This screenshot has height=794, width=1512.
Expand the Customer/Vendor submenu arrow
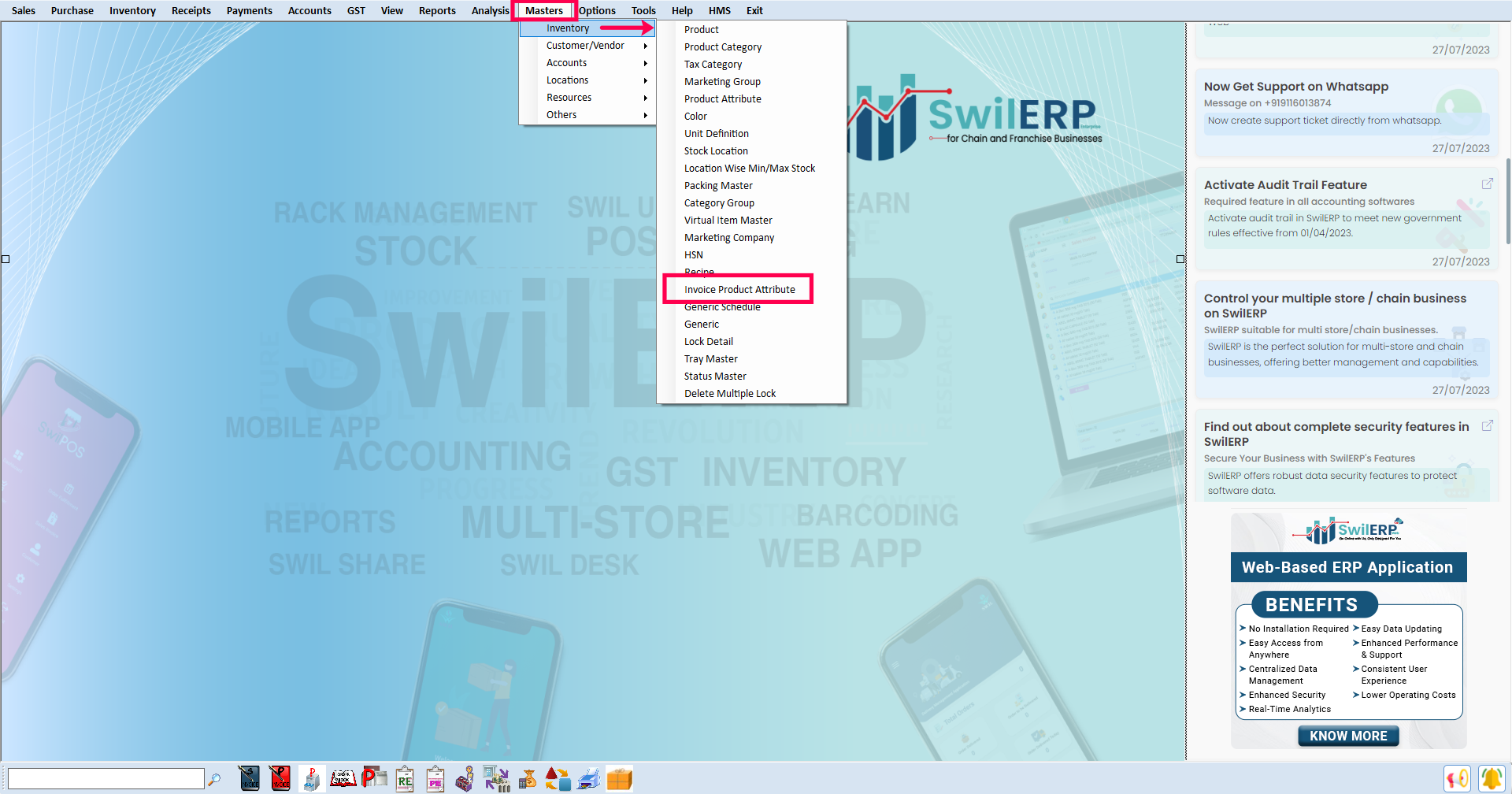point(645,46)
